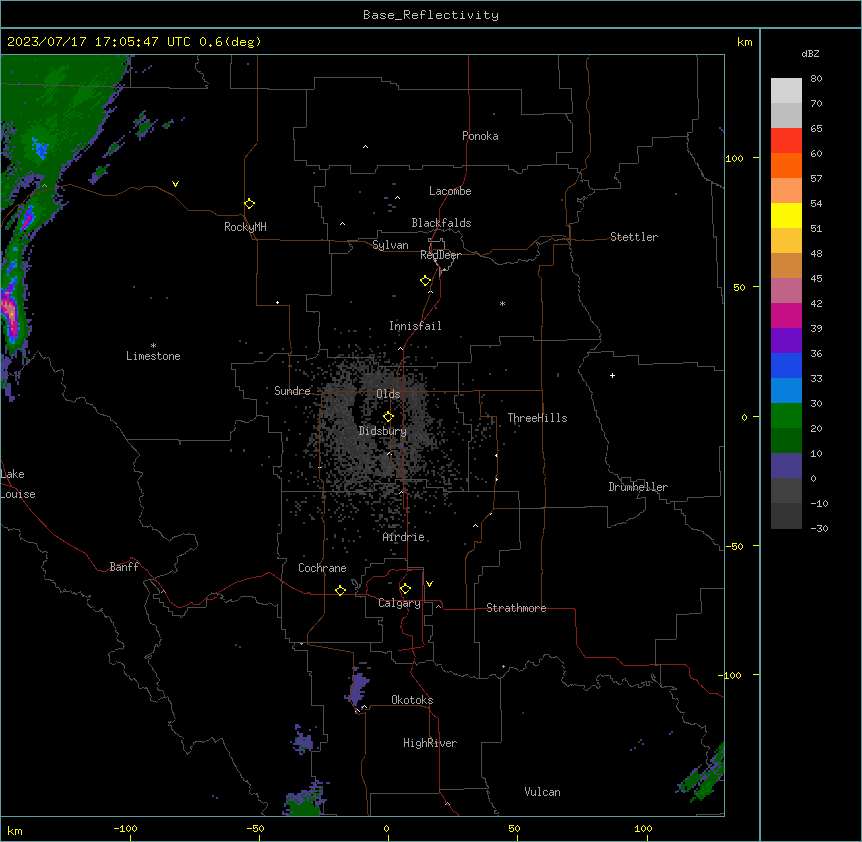This screenshot has width=862, height=842.
Task: Click the RedDeer city label
Action: (440, 255)
